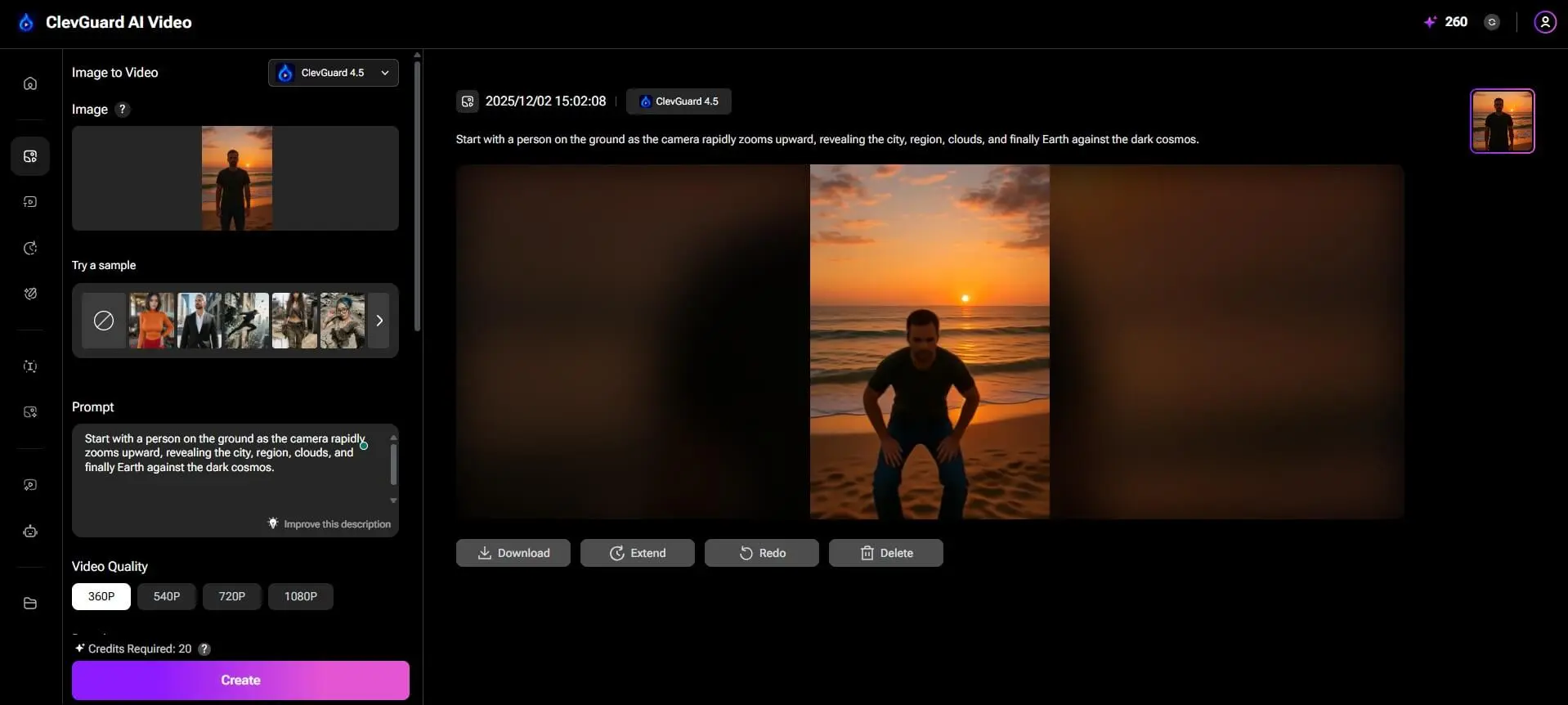Screen dimensions: 1568x705
Task: Click the Credits Required help icon
Action: 204,649
